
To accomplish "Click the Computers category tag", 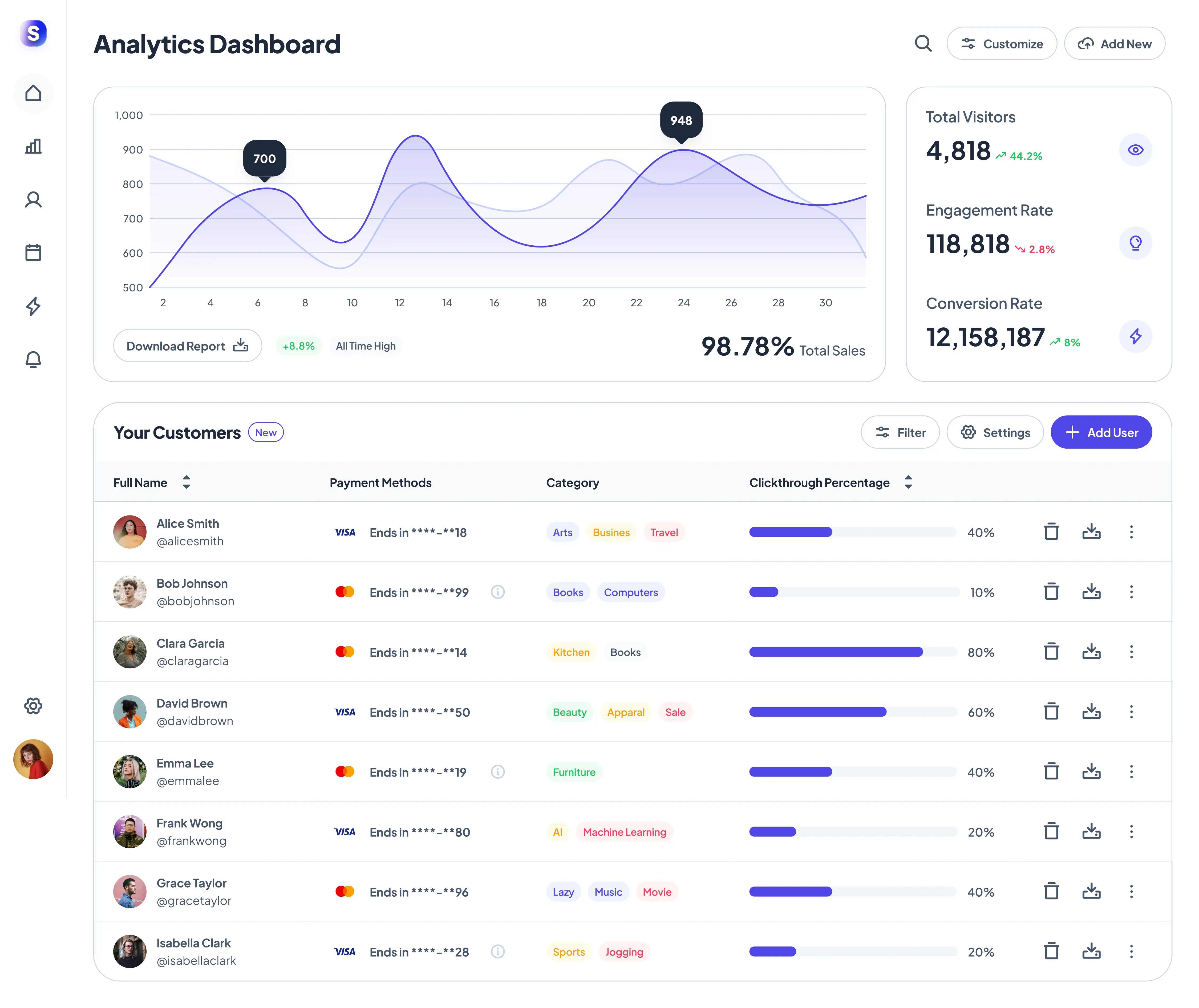I will (631, 592).
